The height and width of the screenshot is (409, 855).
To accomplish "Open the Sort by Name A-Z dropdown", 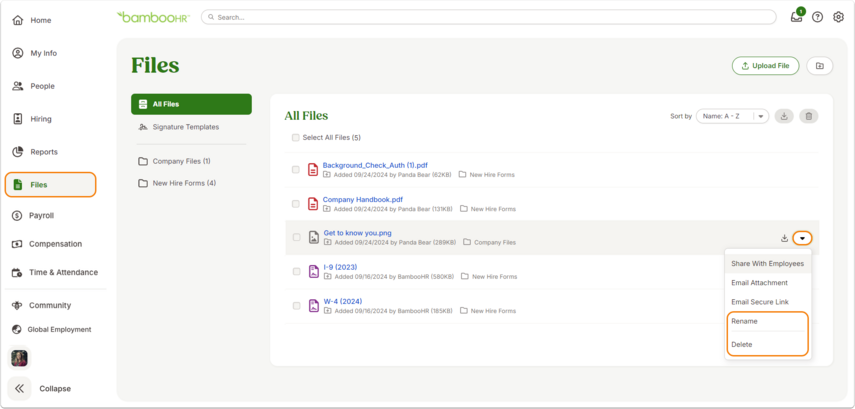I will (x=732, y=116).
